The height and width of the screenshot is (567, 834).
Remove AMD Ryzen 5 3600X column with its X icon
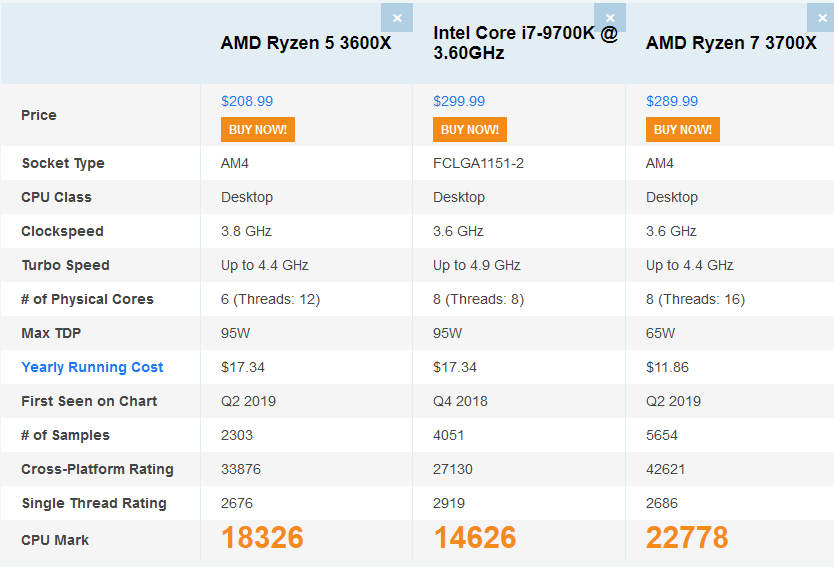[x=397, y=18]
